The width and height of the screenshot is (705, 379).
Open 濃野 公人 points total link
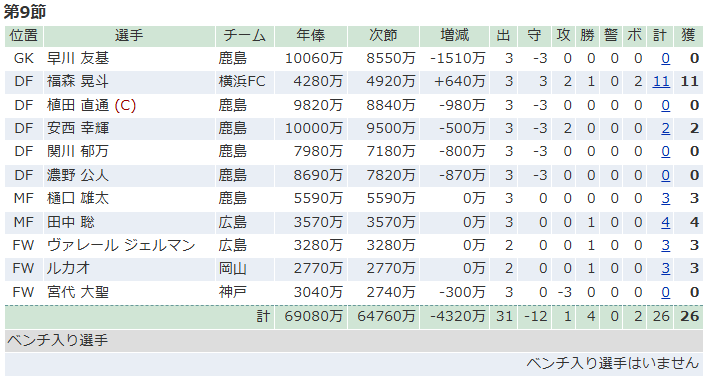click(x=665, y=175)
